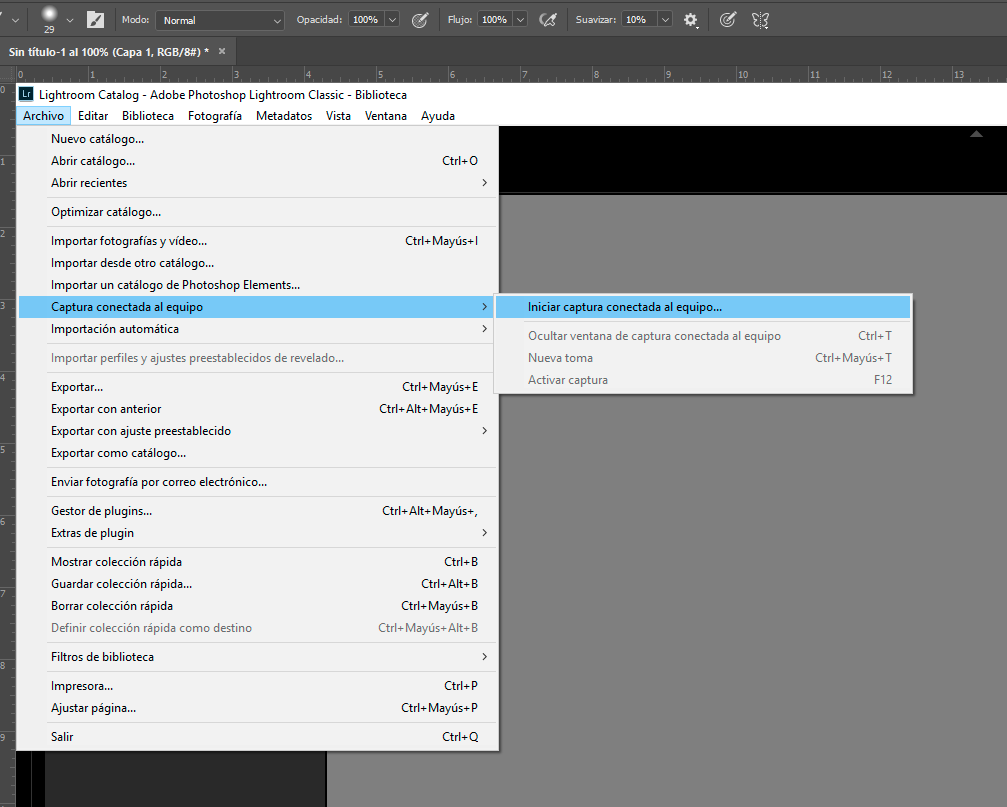Screen dimensions: 1007x807
Task: Open the Ayuda menu
Action: pyautogui.click(x=438, y=116)
